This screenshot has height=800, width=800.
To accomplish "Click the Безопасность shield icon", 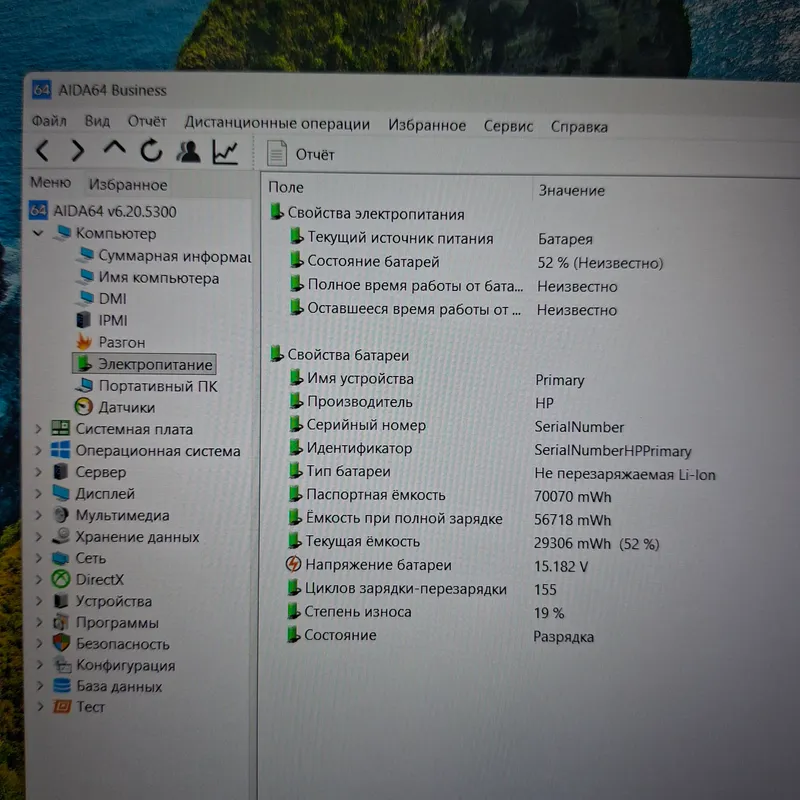I will (61, 643).
